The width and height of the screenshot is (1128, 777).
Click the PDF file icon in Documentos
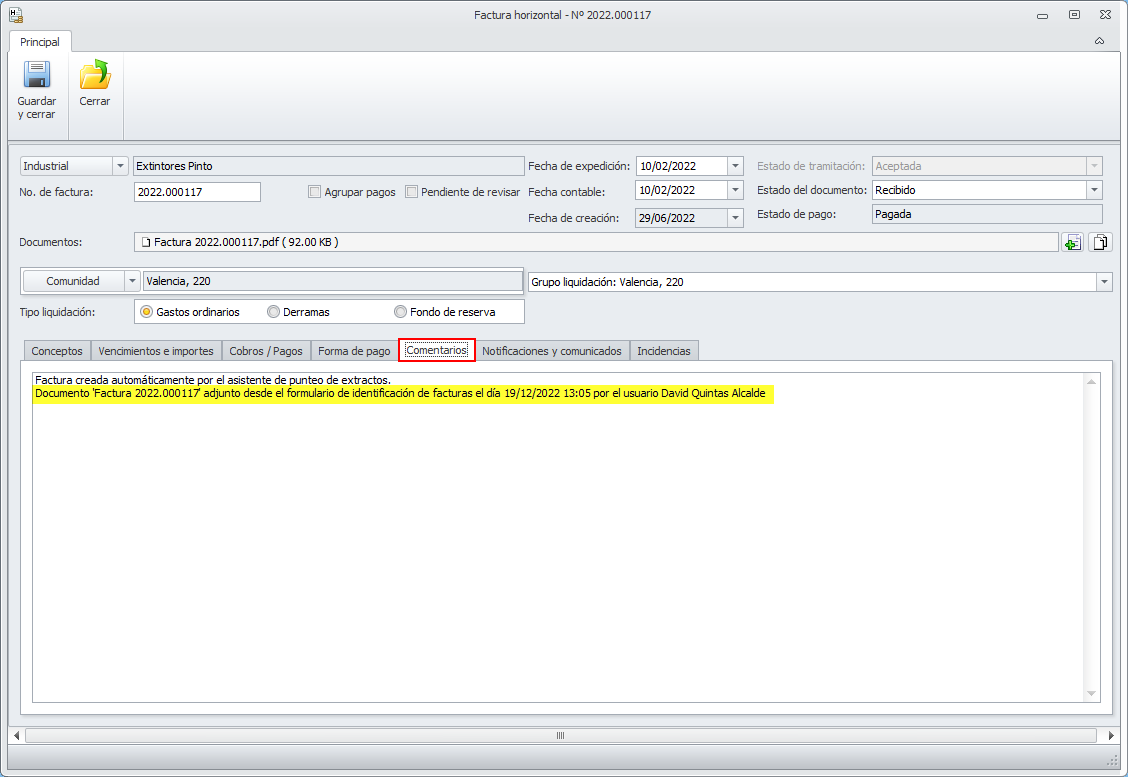(146, 242)
